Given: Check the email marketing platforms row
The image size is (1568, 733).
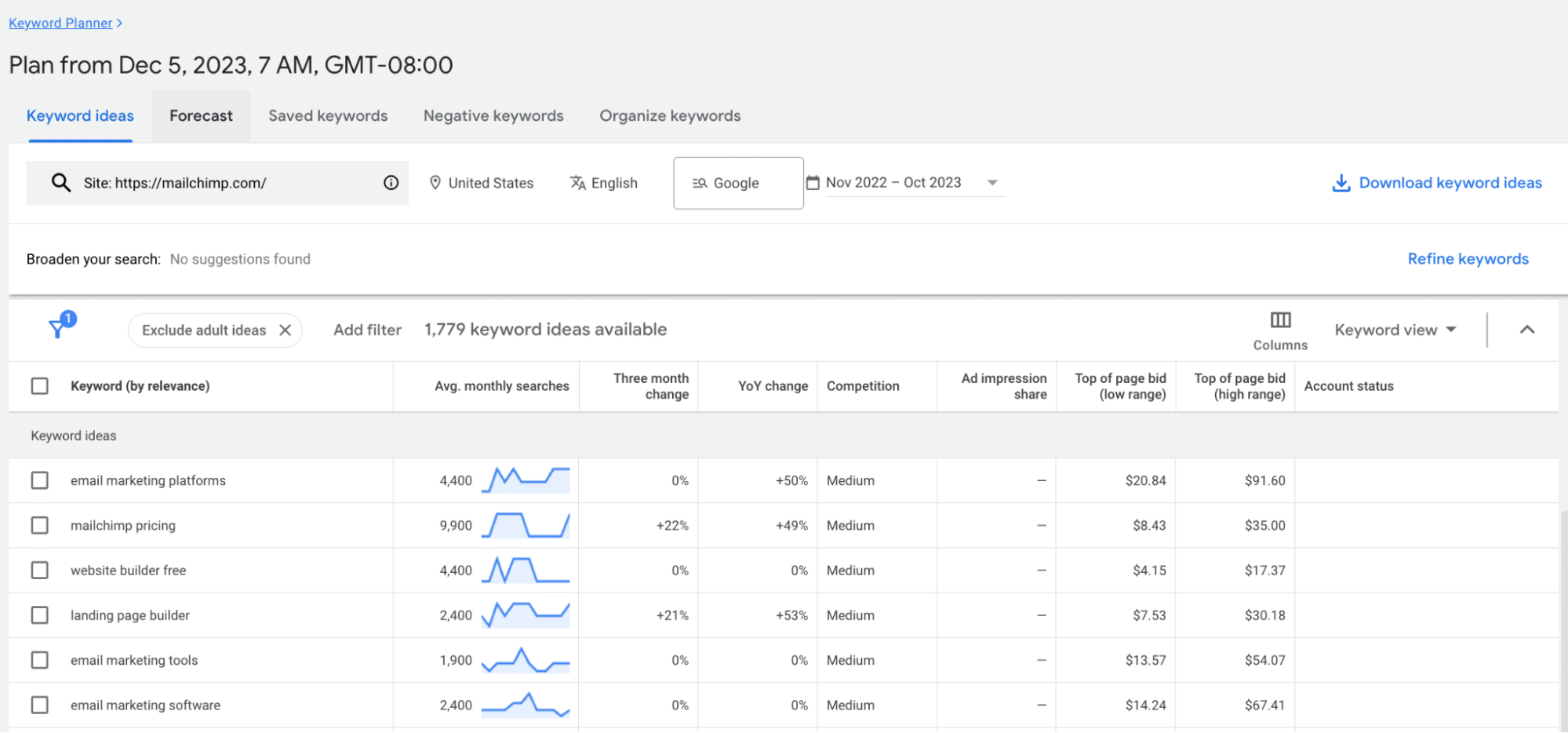Looking at the screenshot, I should (39, 480).
